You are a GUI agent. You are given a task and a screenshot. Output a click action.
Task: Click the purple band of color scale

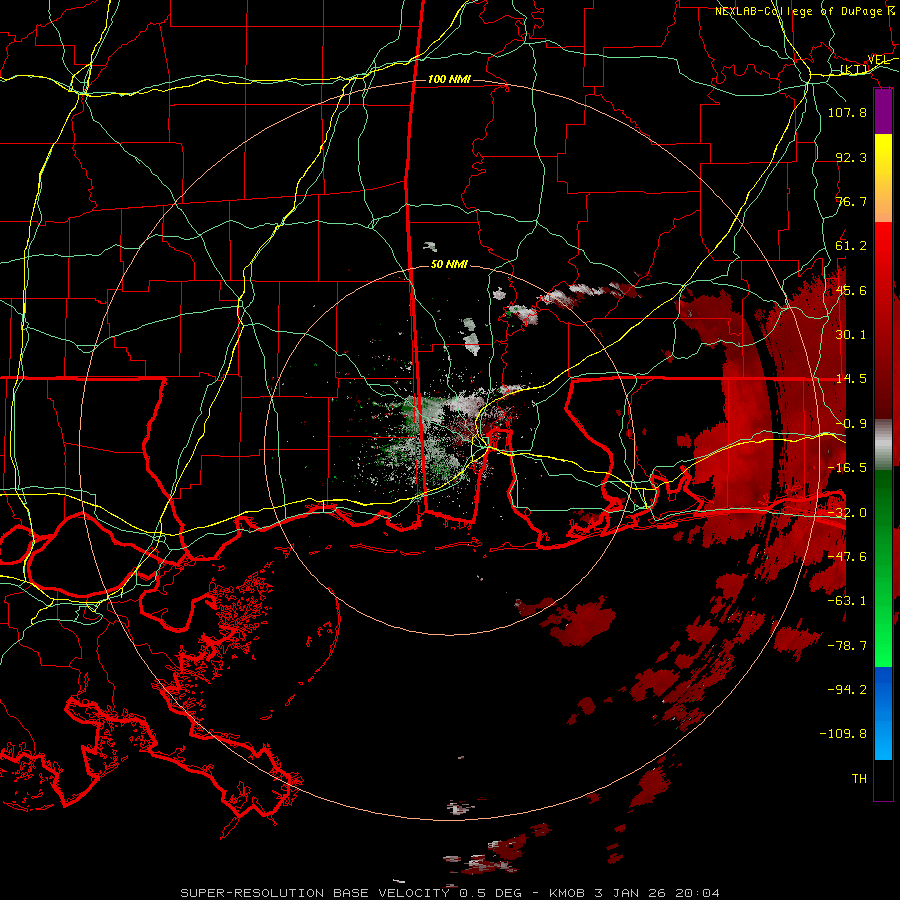click(883, 112)
